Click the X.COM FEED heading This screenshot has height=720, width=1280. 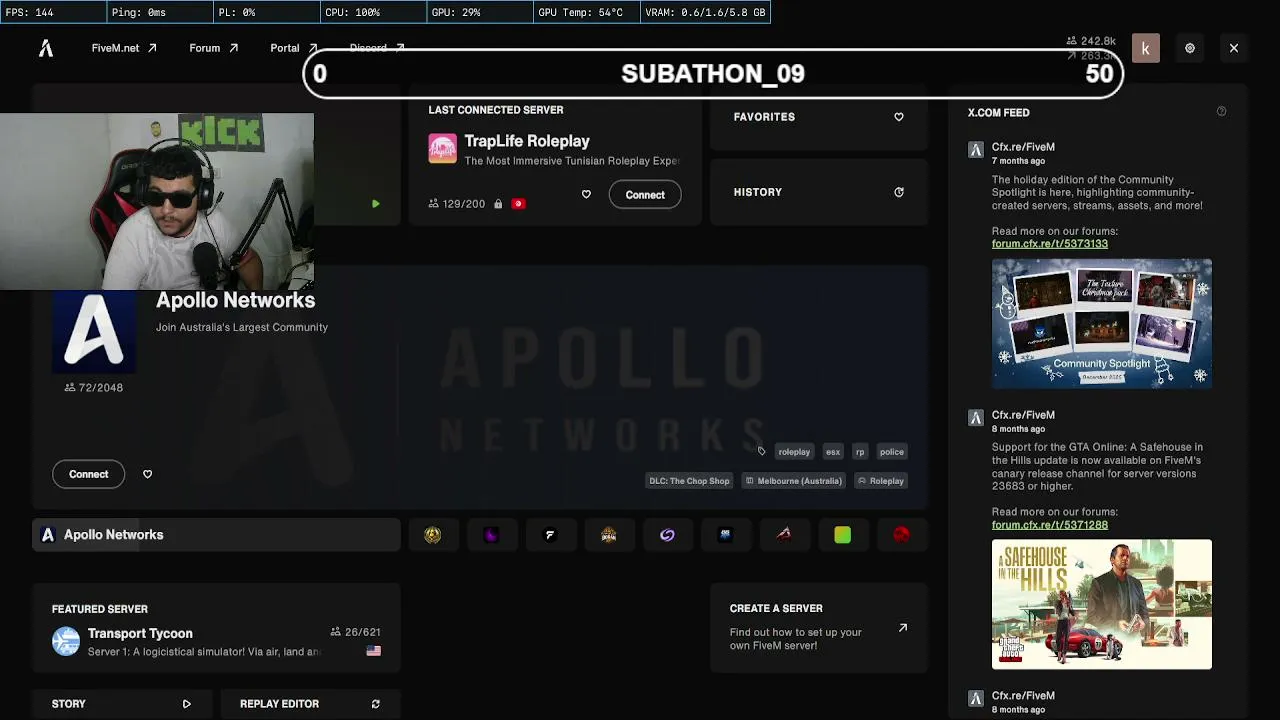[998, 113]
